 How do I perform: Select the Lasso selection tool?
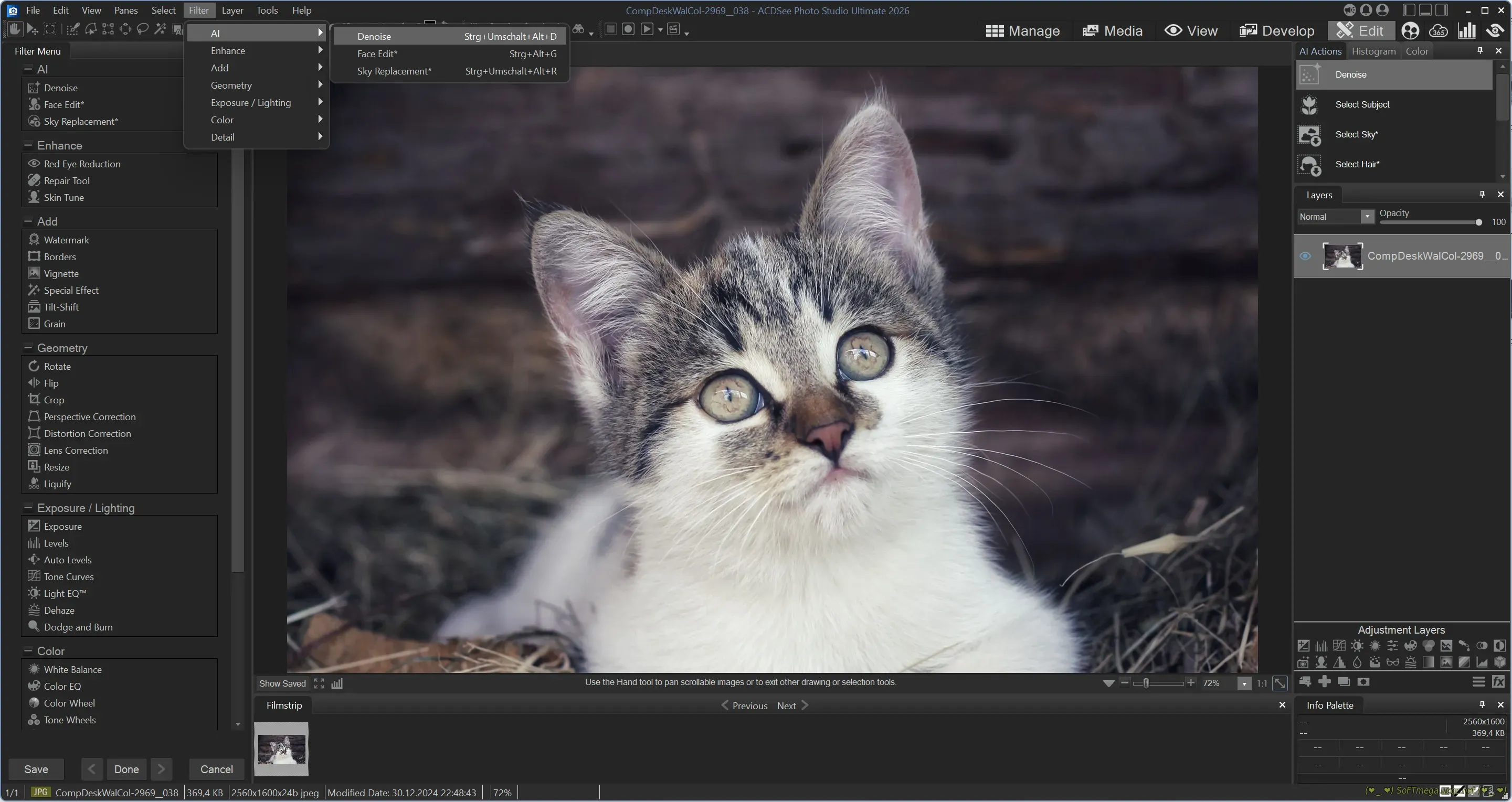142,29
